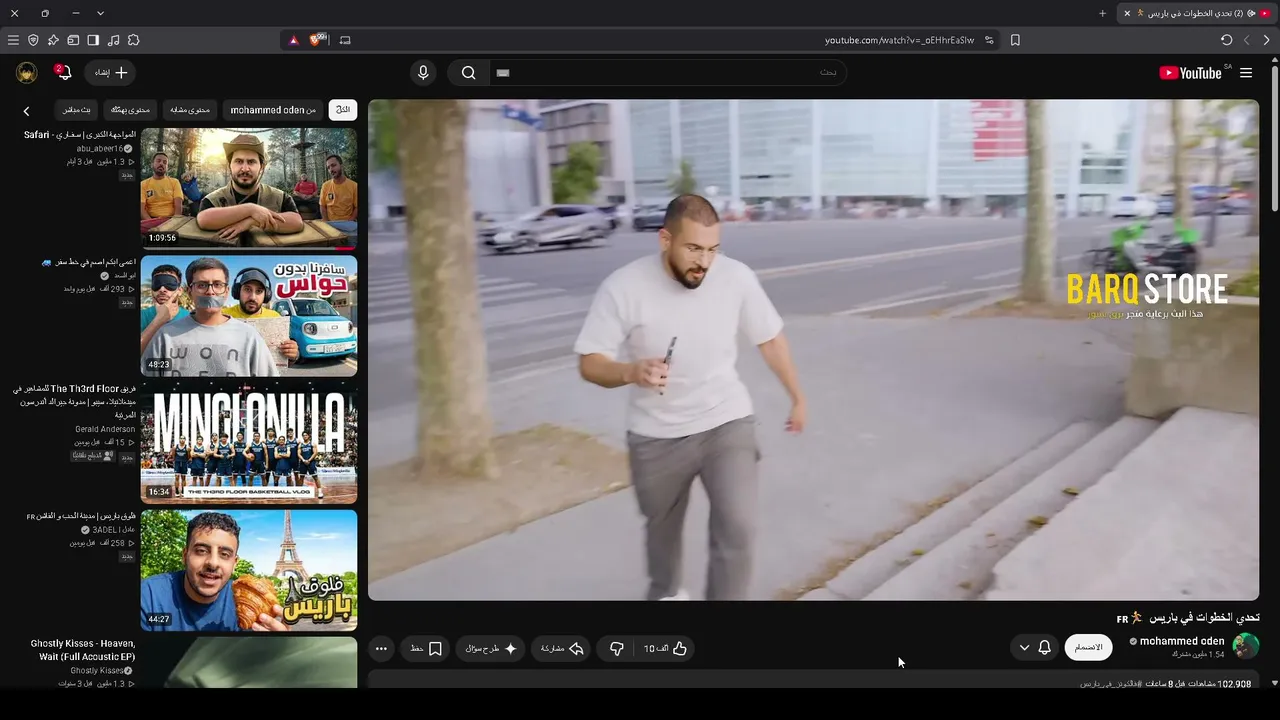The image size is (1280, 720).
Task: Select the 'الكل' filter chip
Action: click(x=343, y=110)
